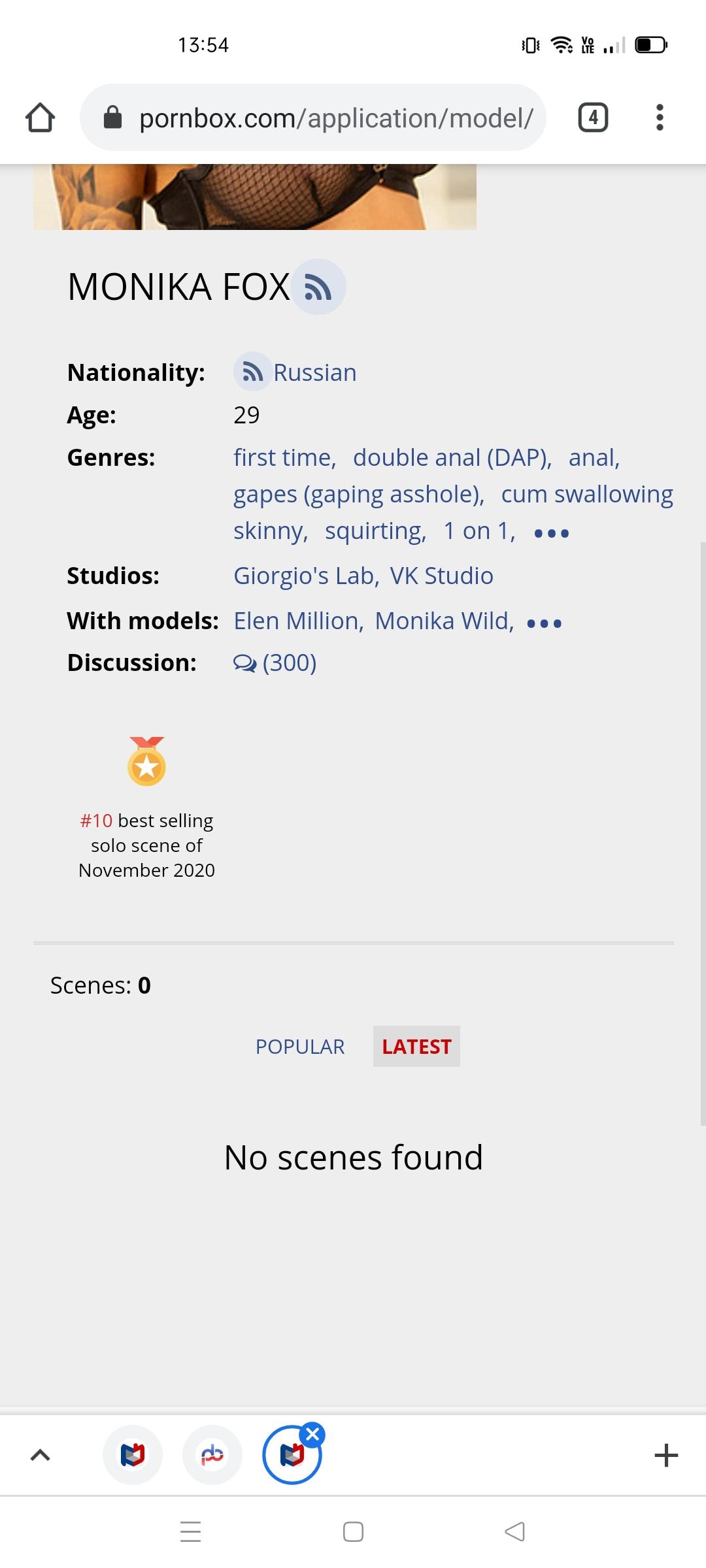The height and width of the screenshot is (1568, 706).
Task: Click the gold medal award badge
Action: 146,762
